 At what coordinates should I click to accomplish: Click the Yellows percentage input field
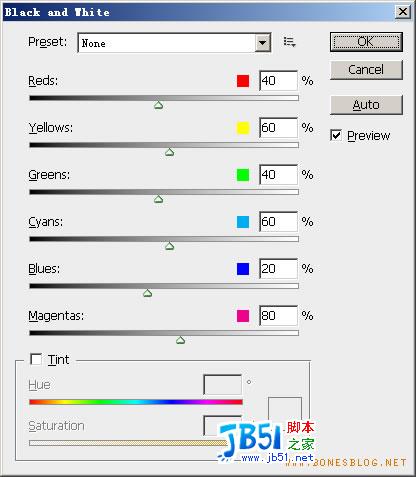pos(278,128)
